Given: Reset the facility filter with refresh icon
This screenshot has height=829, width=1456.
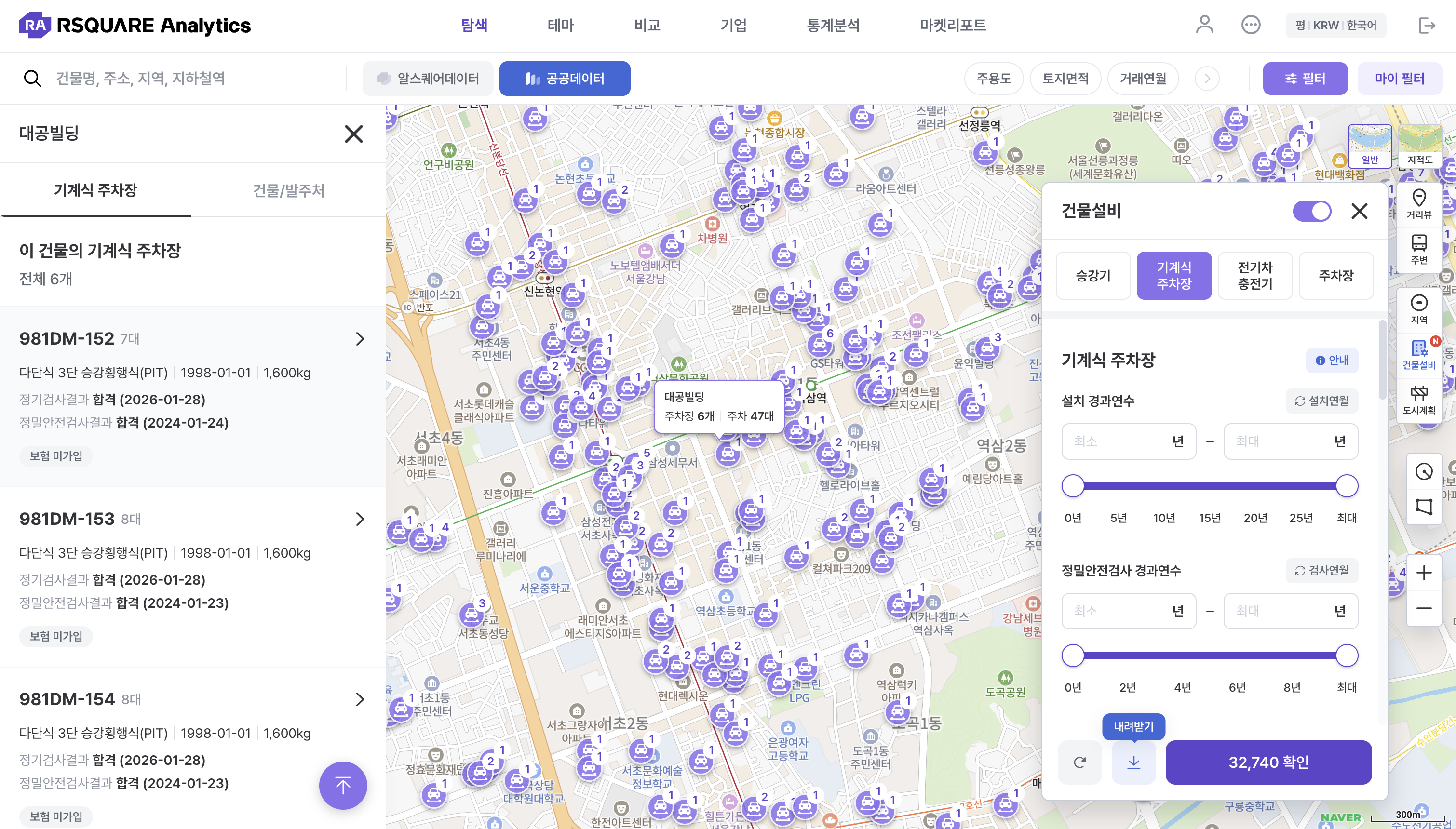Looking at the screenshot, I should 1079,762.
